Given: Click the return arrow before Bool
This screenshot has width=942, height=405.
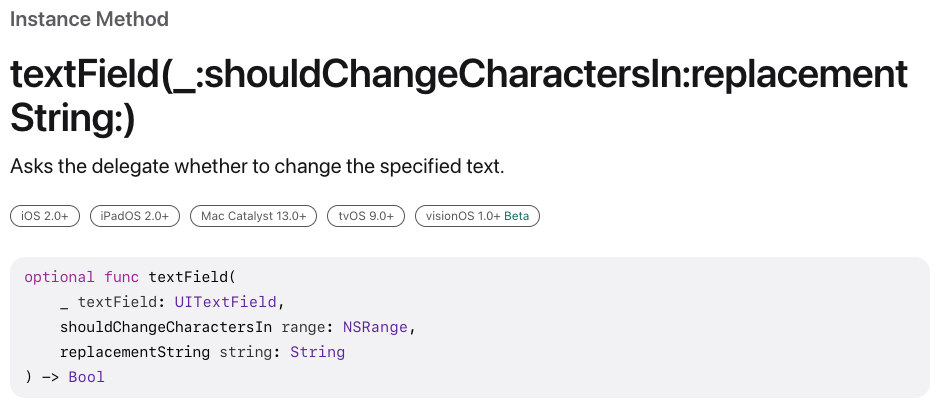Looking at the screenshot, I should (x=50, y=377).
